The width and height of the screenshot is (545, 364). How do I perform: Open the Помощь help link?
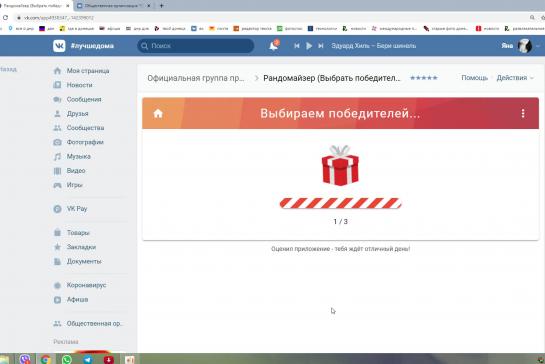coord(474,78)
